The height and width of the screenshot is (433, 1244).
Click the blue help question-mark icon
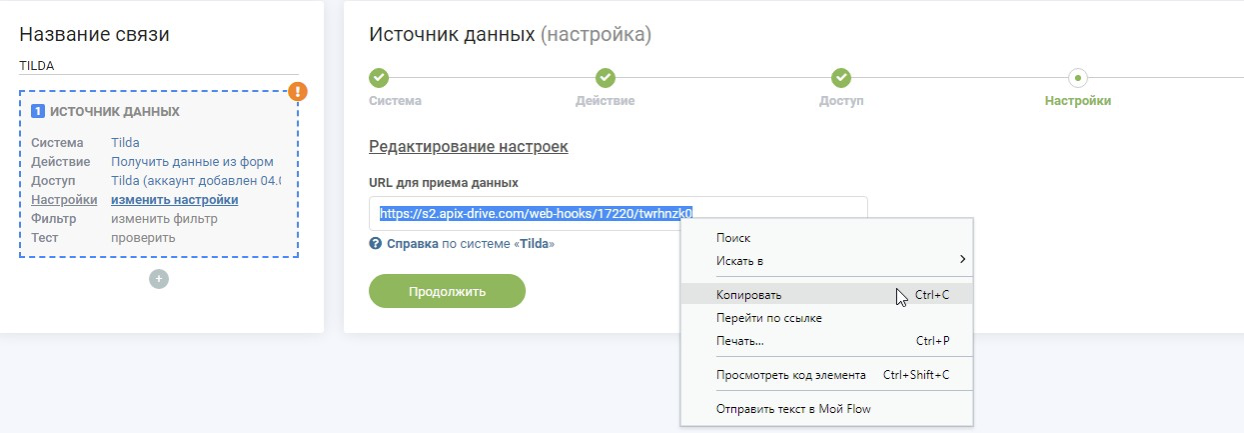coord(375,243)
